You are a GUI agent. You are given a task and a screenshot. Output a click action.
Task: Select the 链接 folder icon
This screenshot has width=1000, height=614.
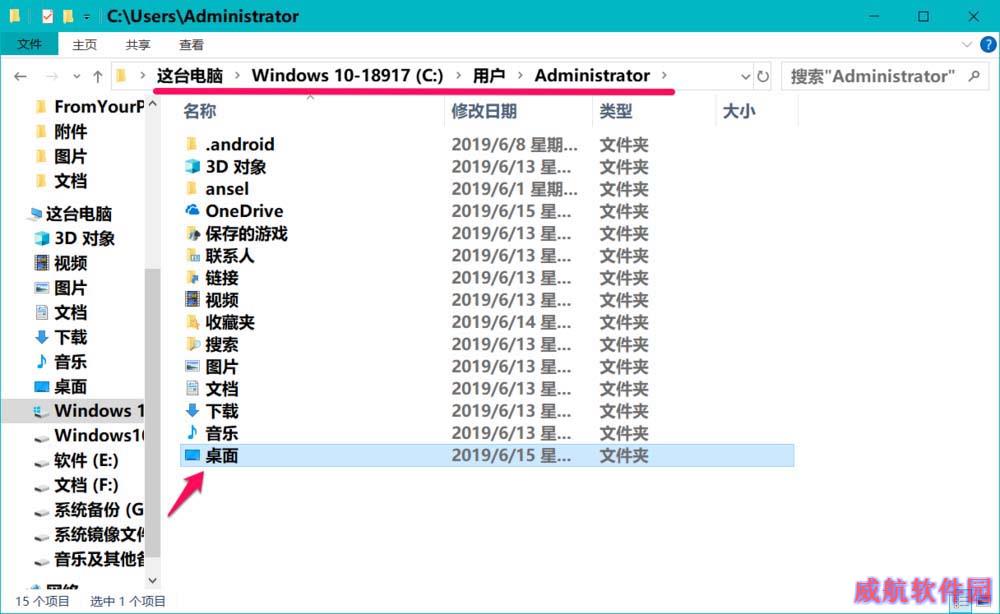192,277
